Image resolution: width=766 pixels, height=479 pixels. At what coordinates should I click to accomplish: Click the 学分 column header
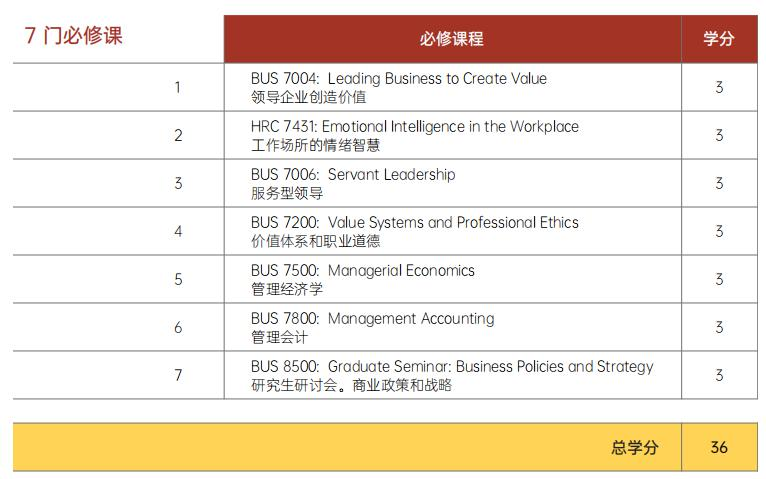(x=718, y=39)
